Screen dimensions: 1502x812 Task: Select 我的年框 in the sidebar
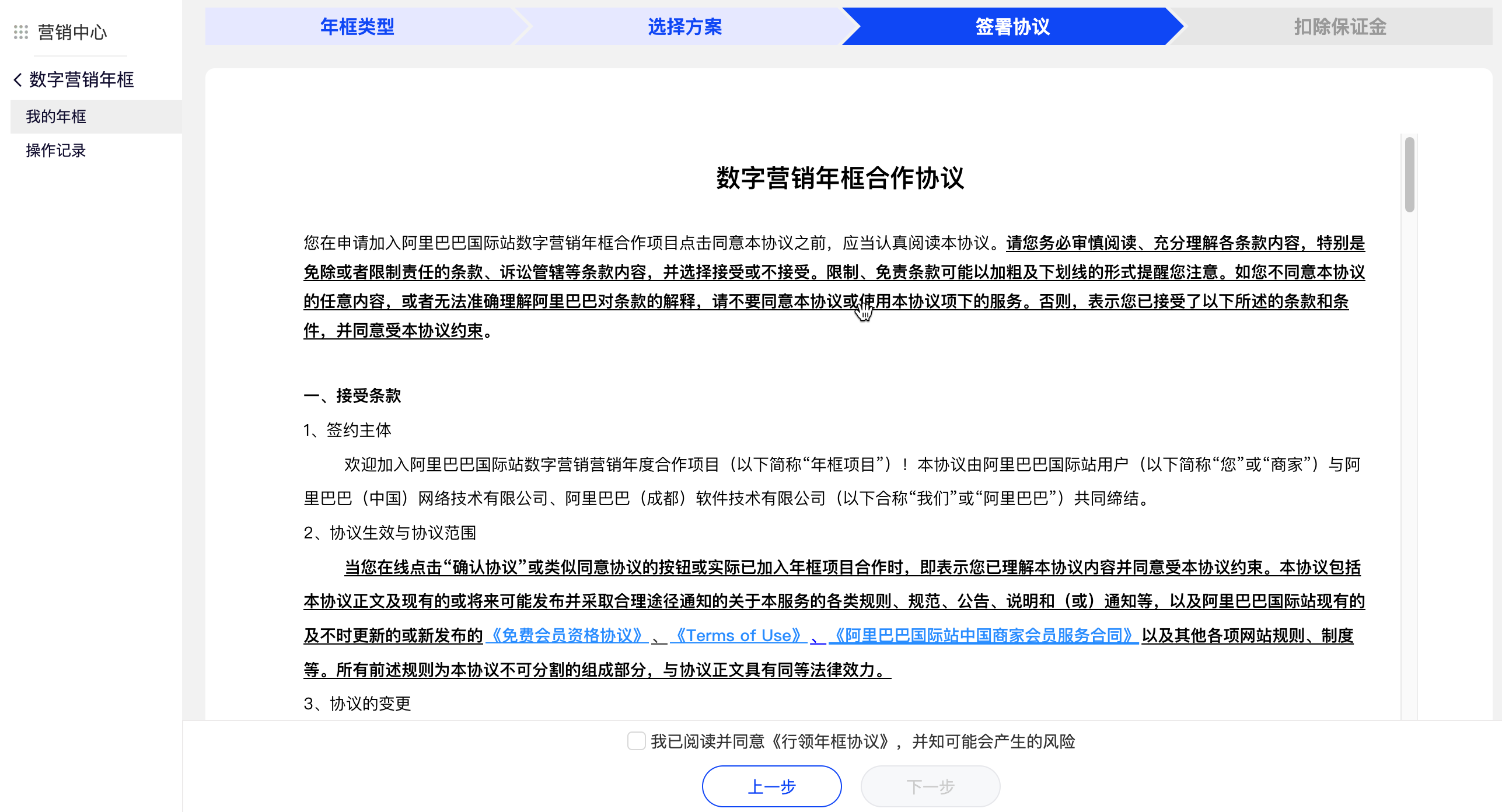[96, 117]
